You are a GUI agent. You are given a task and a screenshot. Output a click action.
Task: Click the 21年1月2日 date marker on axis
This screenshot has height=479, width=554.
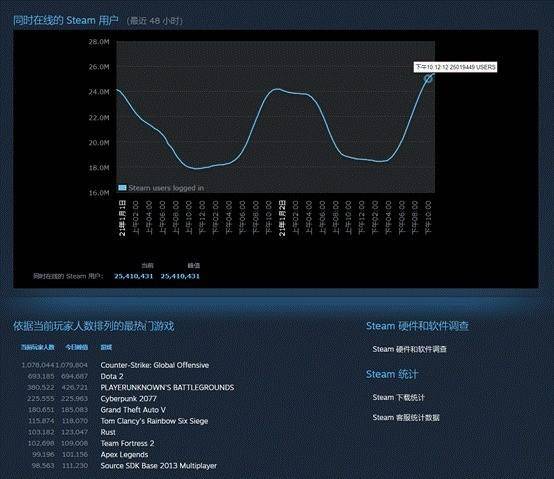pos(282,218)
